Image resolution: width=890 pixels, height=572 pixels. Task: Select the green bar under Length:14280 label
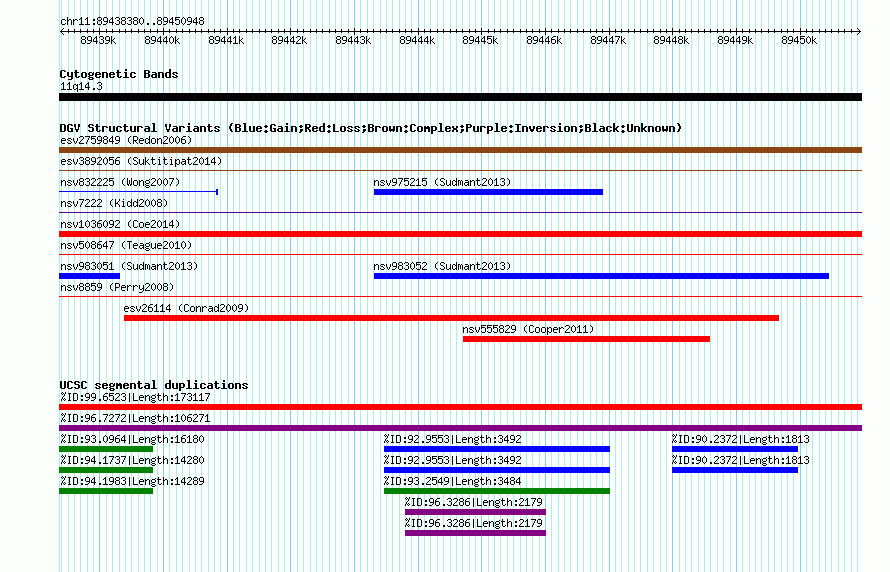pyautogui.click(x=106, y=470)
